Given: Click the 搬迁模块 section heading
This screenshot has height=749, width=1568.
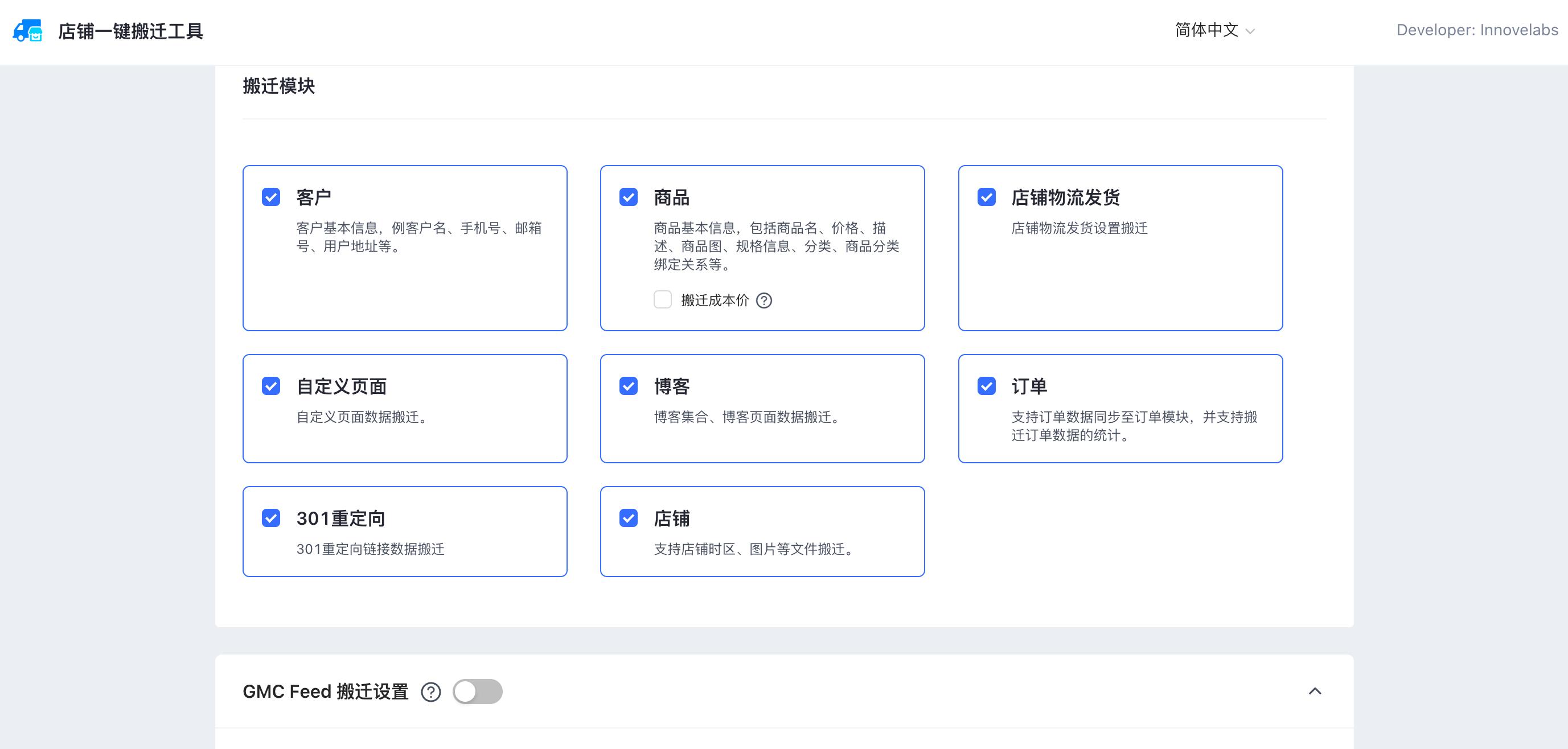Looking at the screenshot, I should coord(279,87).
